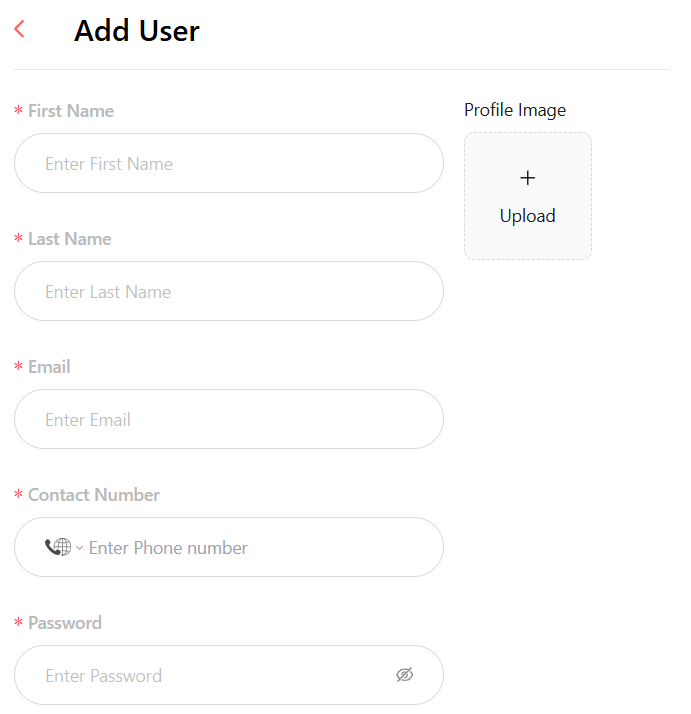Screen dimensions: 691x714
Task: Click the Profile Image label
Action: tap(515, 110)
